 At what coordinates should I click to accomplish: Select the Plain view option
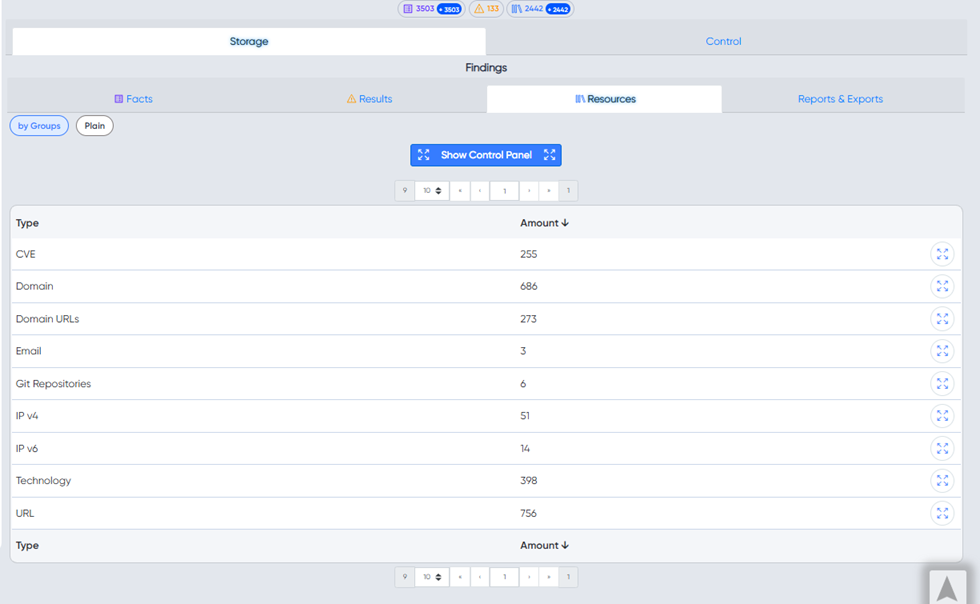coord(94,126)
